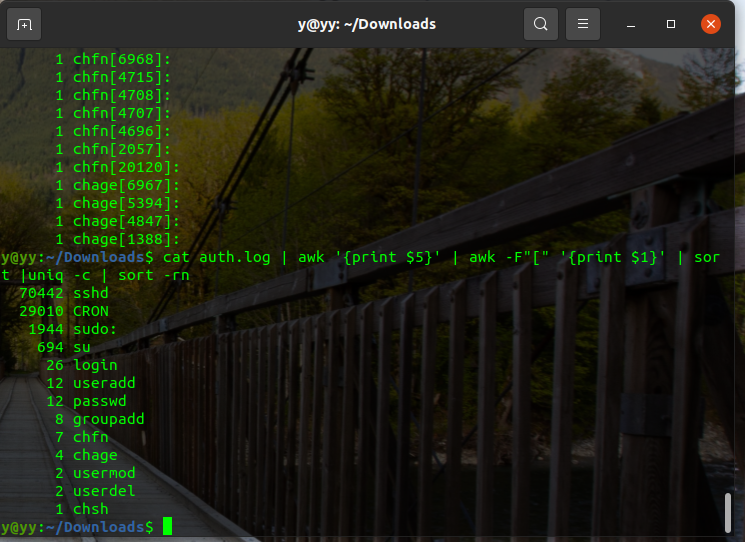Open the hamburger menu
745x542 pixels.
click(x=583, y=24)
